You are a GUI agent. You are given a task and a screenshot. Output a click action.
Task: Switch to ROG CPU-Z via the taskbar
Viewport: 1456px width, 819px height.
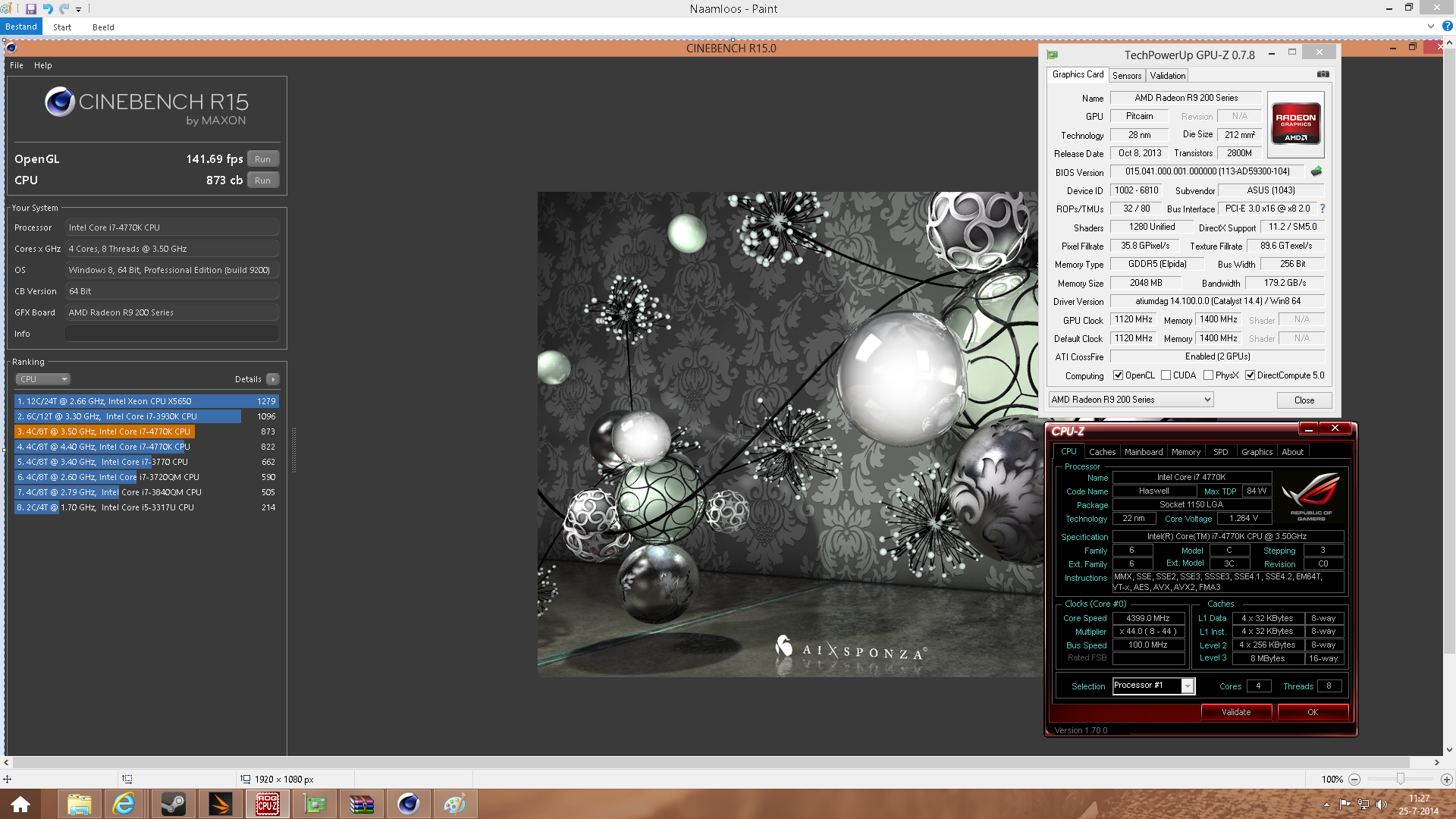click(268, 804)
